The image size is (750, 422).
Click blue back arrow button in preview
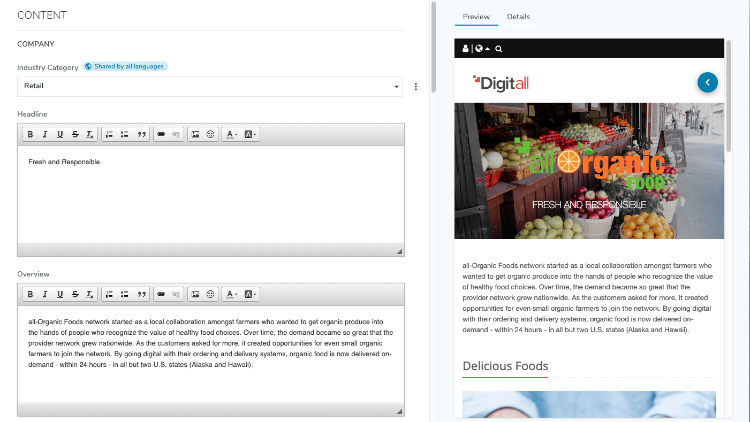click(707, 82)
